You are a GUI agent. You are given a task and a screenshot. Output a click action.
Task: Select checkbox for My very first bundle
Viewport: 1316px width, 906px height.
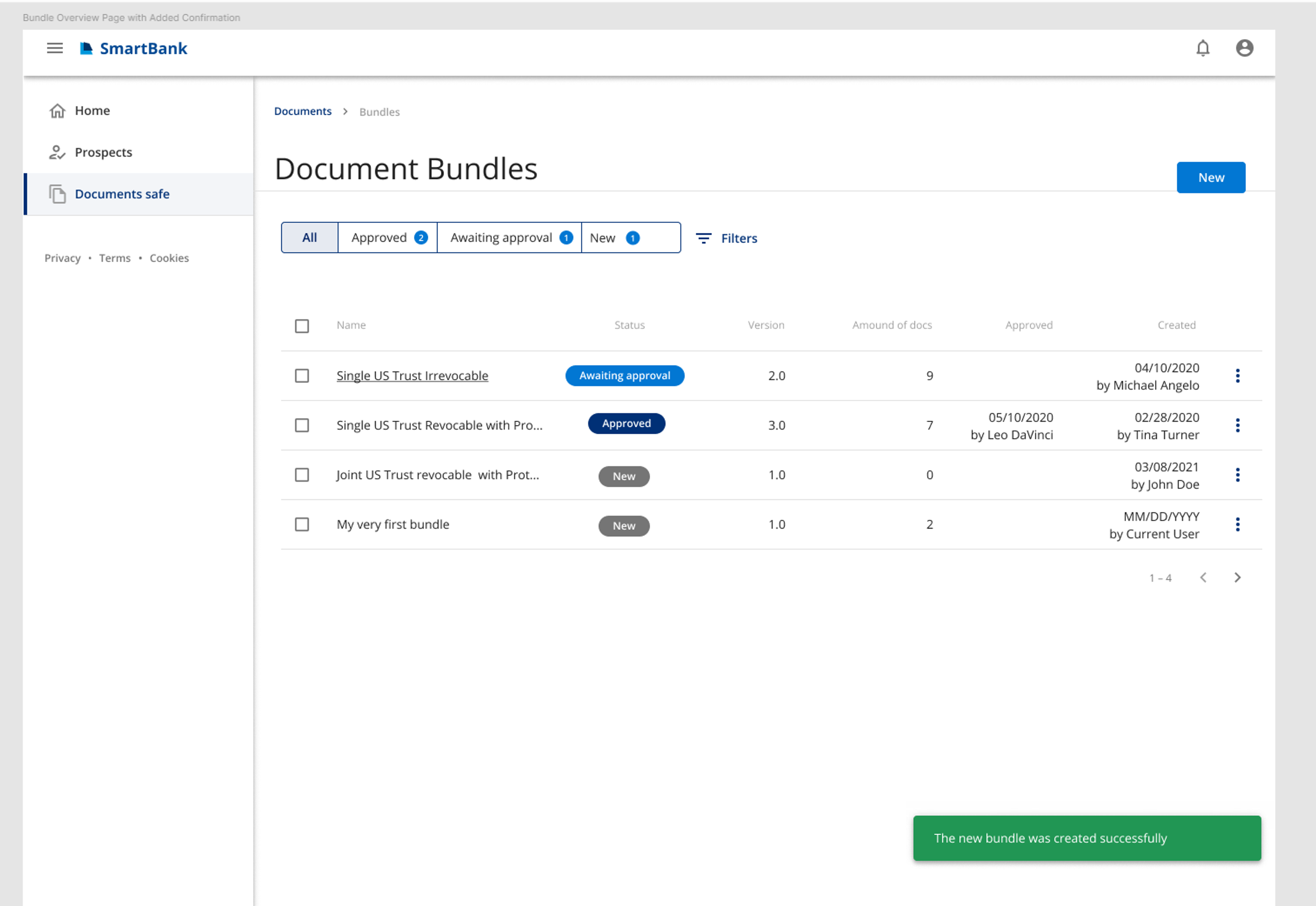[x=302, y=524]
